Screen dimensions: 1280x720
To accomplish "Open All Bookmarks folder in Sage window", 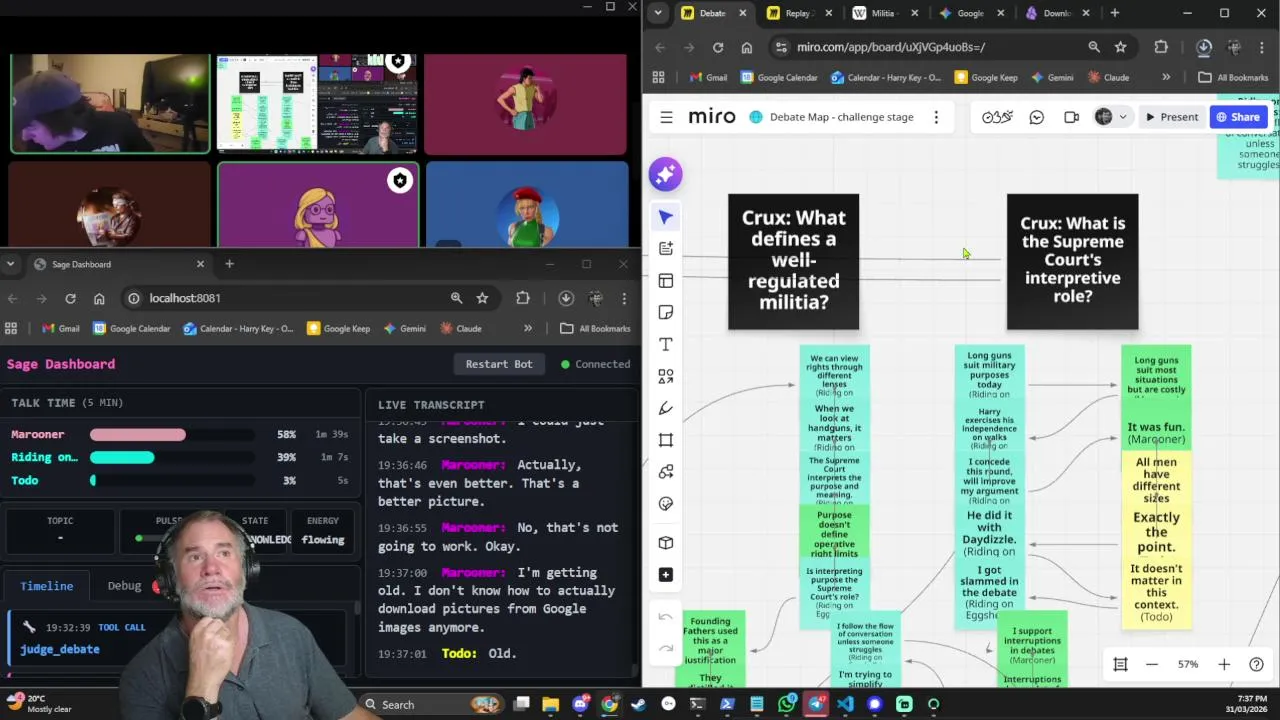I will click(x=595, y=328).
